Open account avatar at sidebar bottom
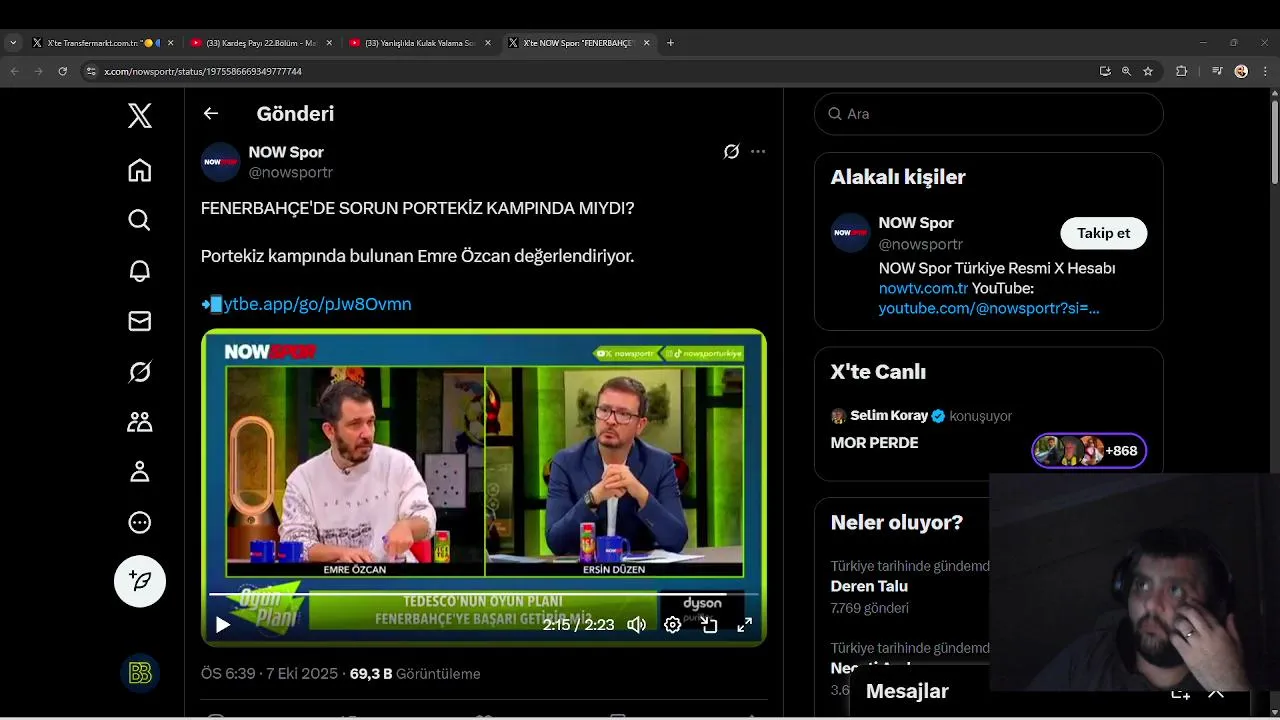The image size is (1280, 720). [x=140, y=674]
